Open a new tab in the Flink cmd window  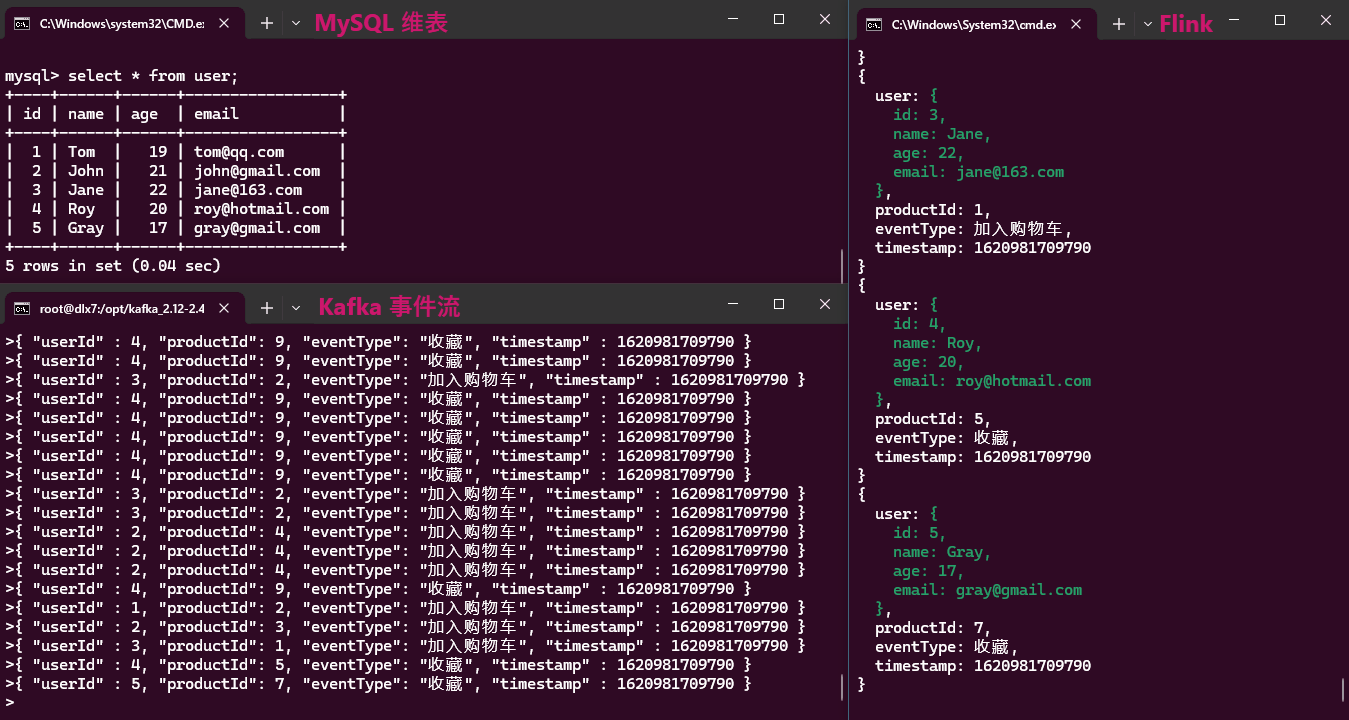(x=1119, y=23)
